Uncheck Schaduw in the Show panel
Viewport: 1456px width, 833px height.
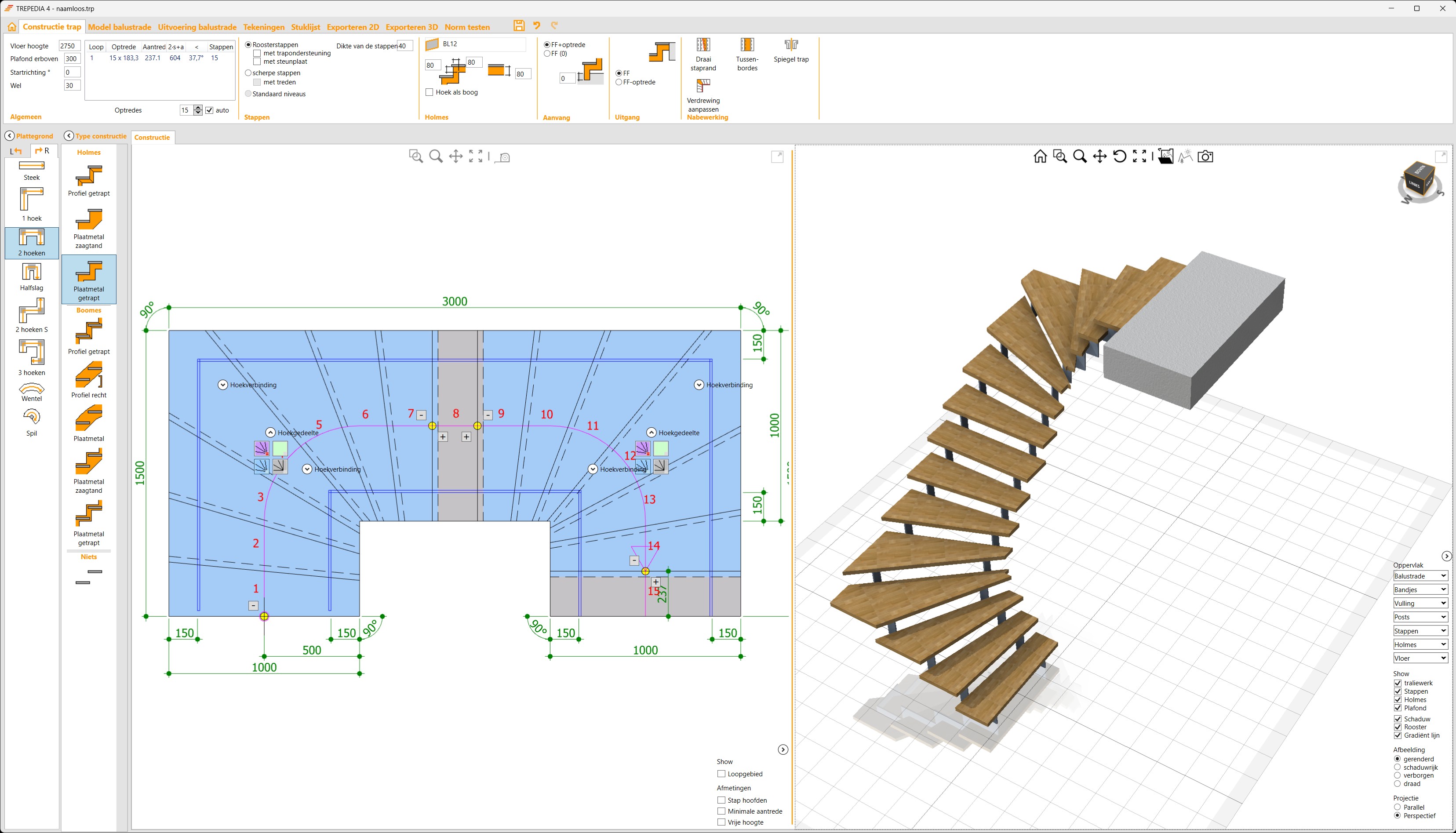click(x=1397, y=719)
